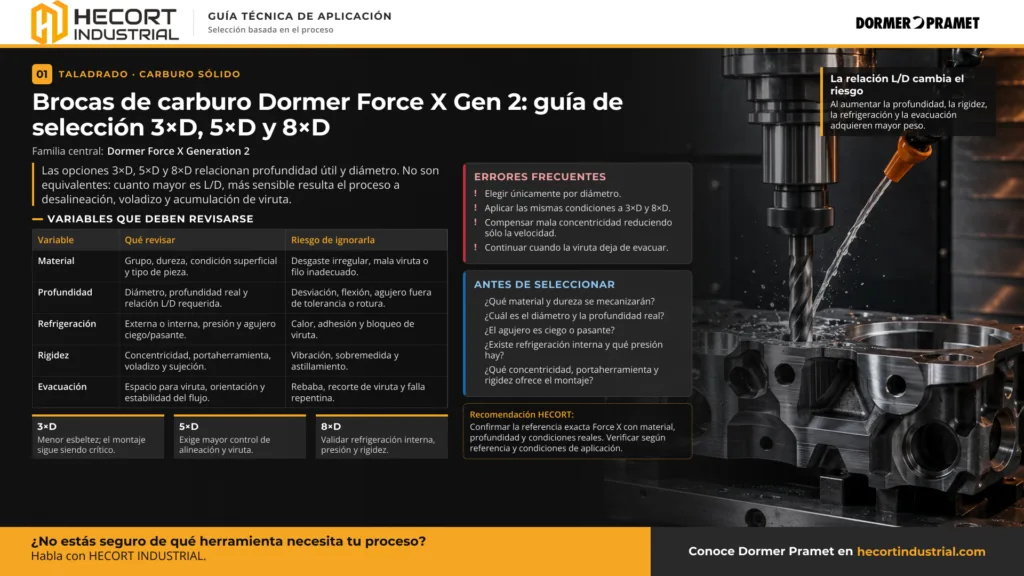The width and height of the screenshot is (1024, 576).
Task: Click the Material row label
Action: 56,261
